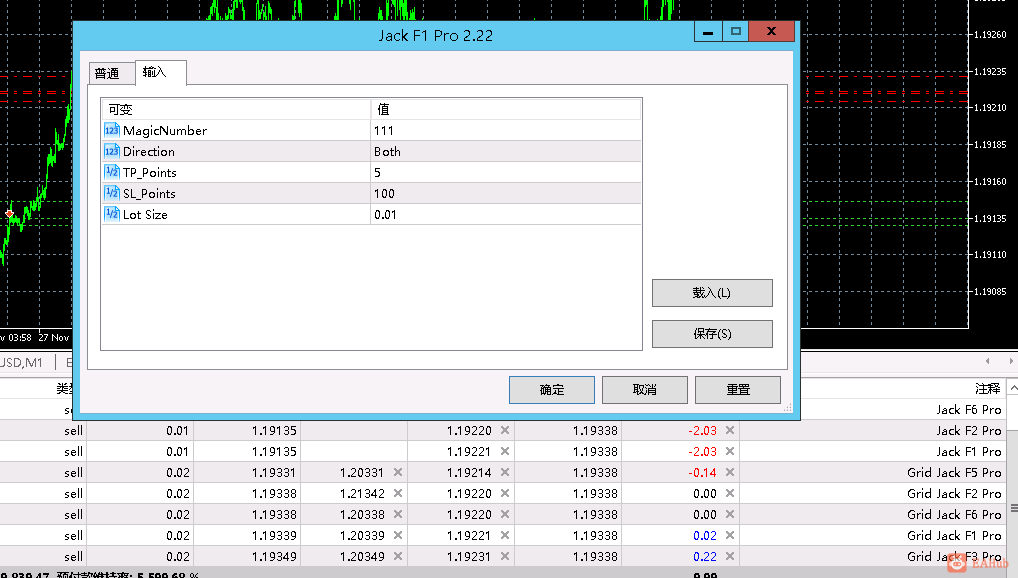This screenshot has width=1018, height=578.
Task: Minimize the Jack F1 Pro 2.22 dialog
Action: (x=708, y=31)
